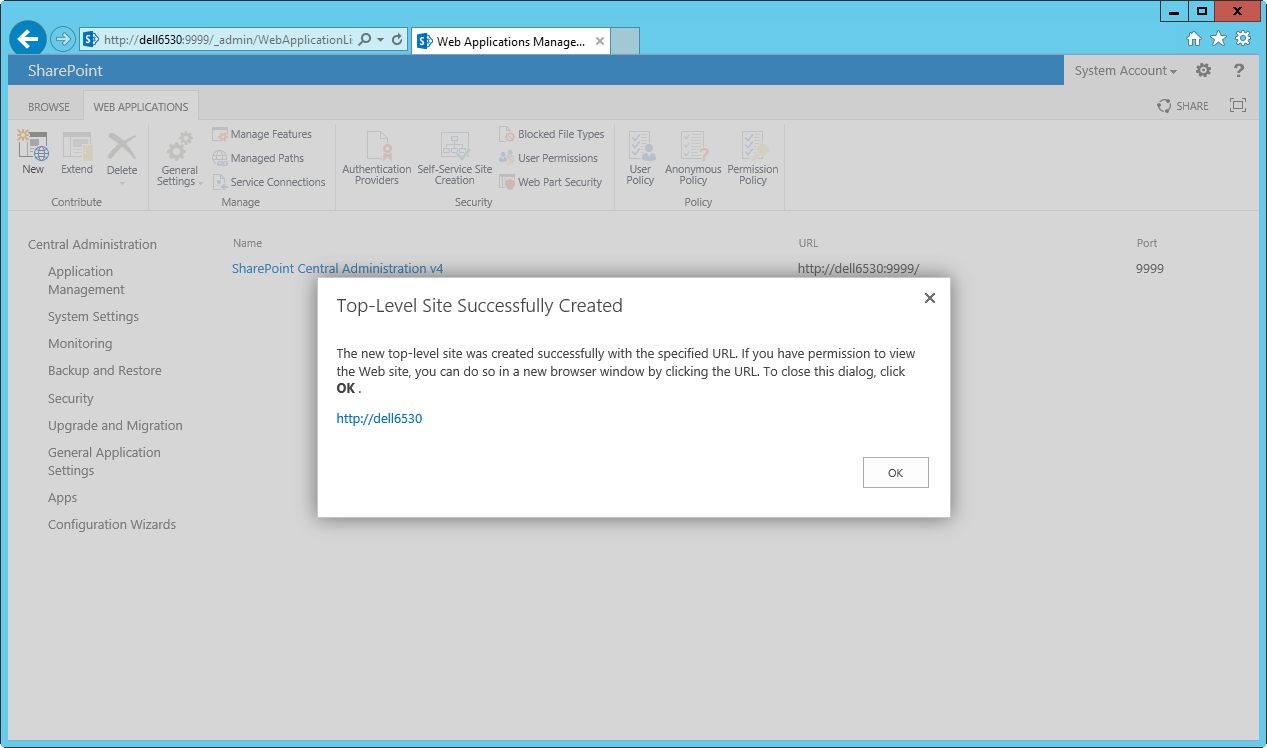Select the Web Applications Management browser tab
This screenshot has height=748, width=1267.
(510, 41)
